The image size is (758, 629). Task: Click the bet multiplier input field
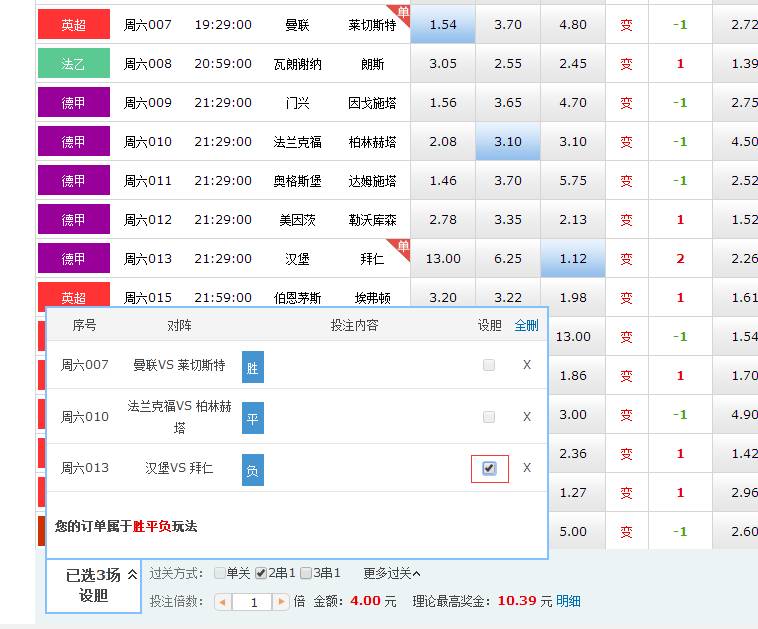tap(254, 602)
